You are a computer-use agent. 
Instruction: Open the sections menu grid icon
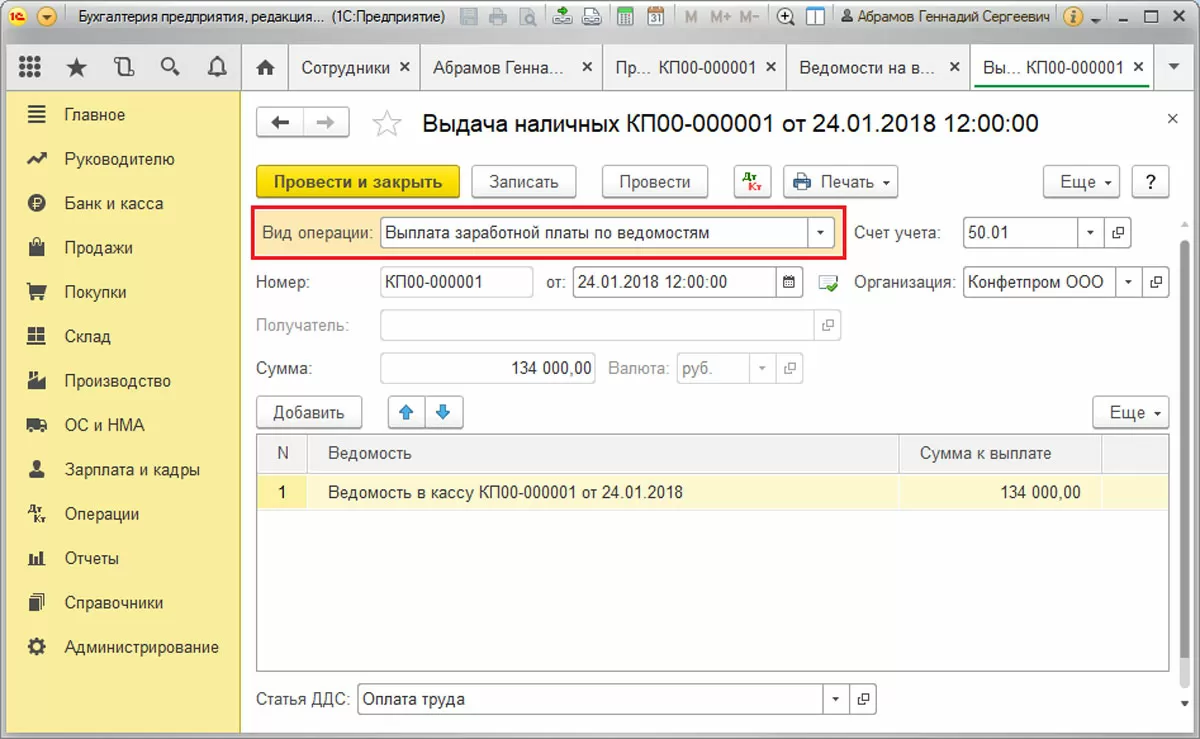[x=30, y=67]
